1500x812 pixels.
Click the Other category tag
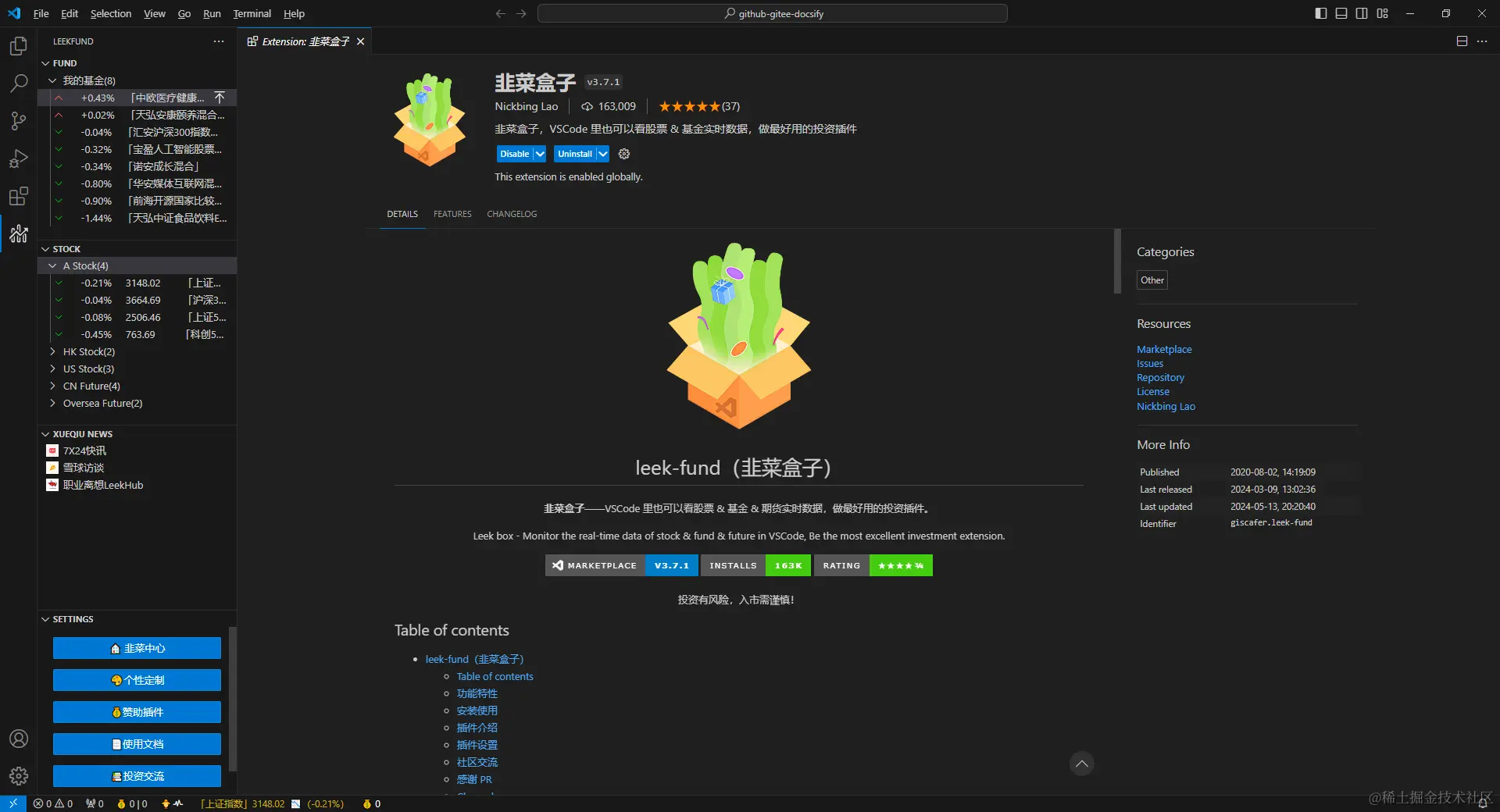coord(1152,280)
